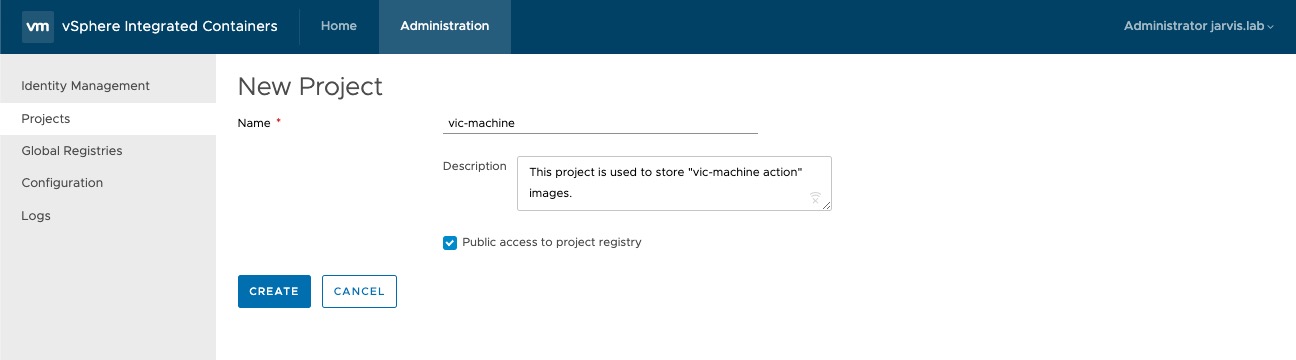This screenshot has height=360, width=1296.
Task: Click the VMware vm logo icon
Action: 38,26
